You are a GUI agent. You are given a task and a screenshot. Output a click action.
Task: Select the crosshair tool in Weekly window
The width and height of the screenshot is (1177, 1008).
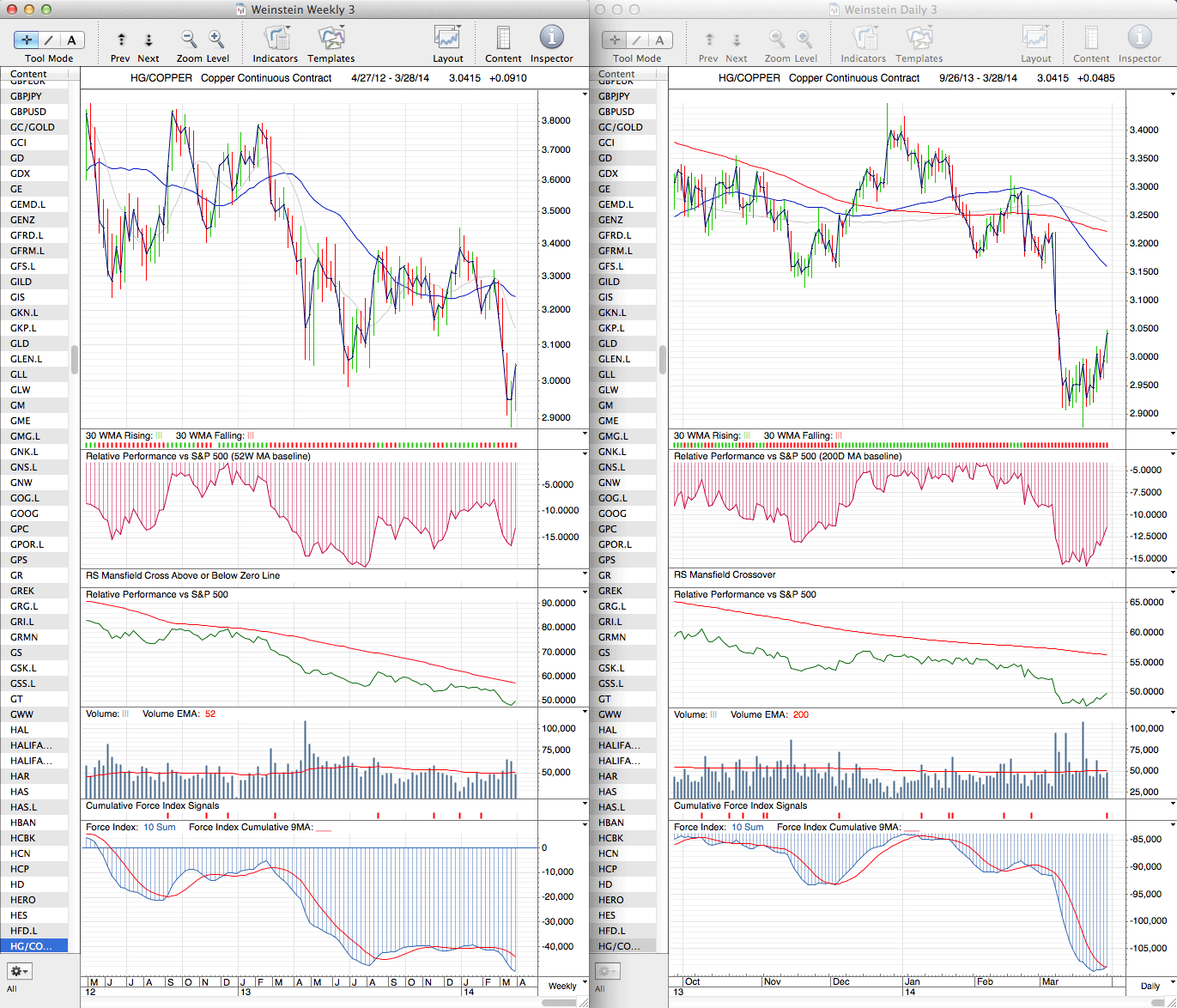tap(27, 40)
